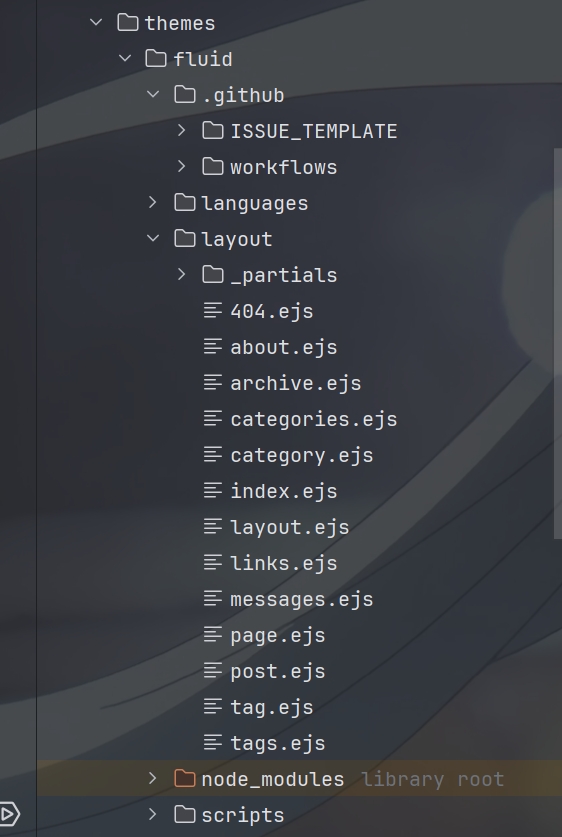The image size is (562, 837).
Task: Click the folder icon next to _partials
Action: (x=213, y=274)
